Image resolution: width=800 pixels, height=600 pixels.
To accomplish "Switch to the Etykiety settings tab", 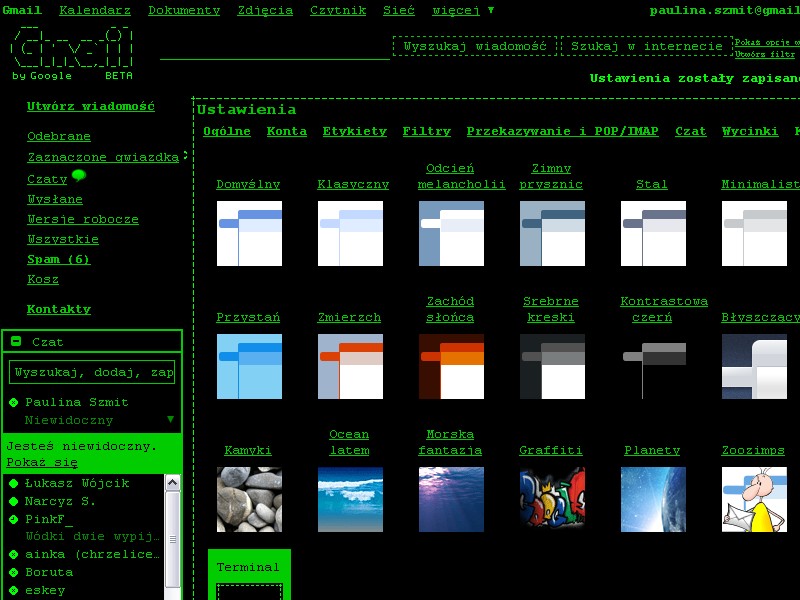I will 354,131.
